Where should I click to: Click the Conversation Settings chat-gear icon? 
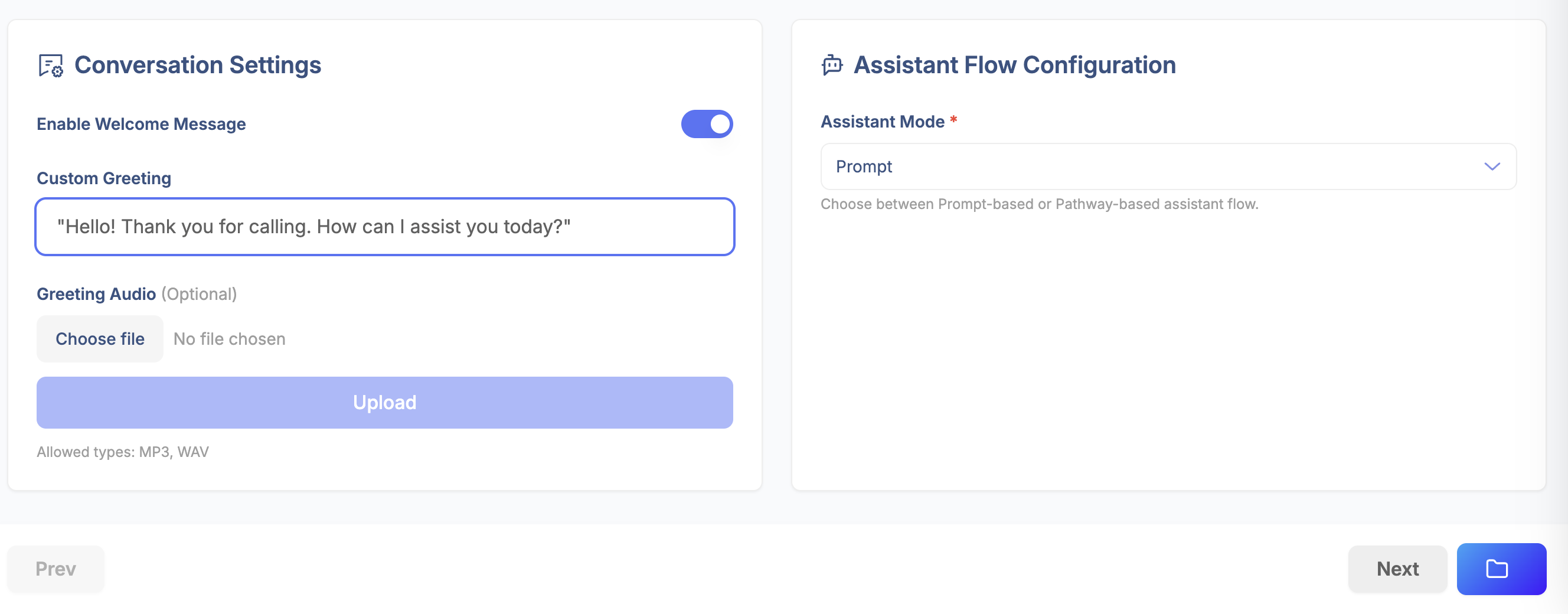pos(51,66)
